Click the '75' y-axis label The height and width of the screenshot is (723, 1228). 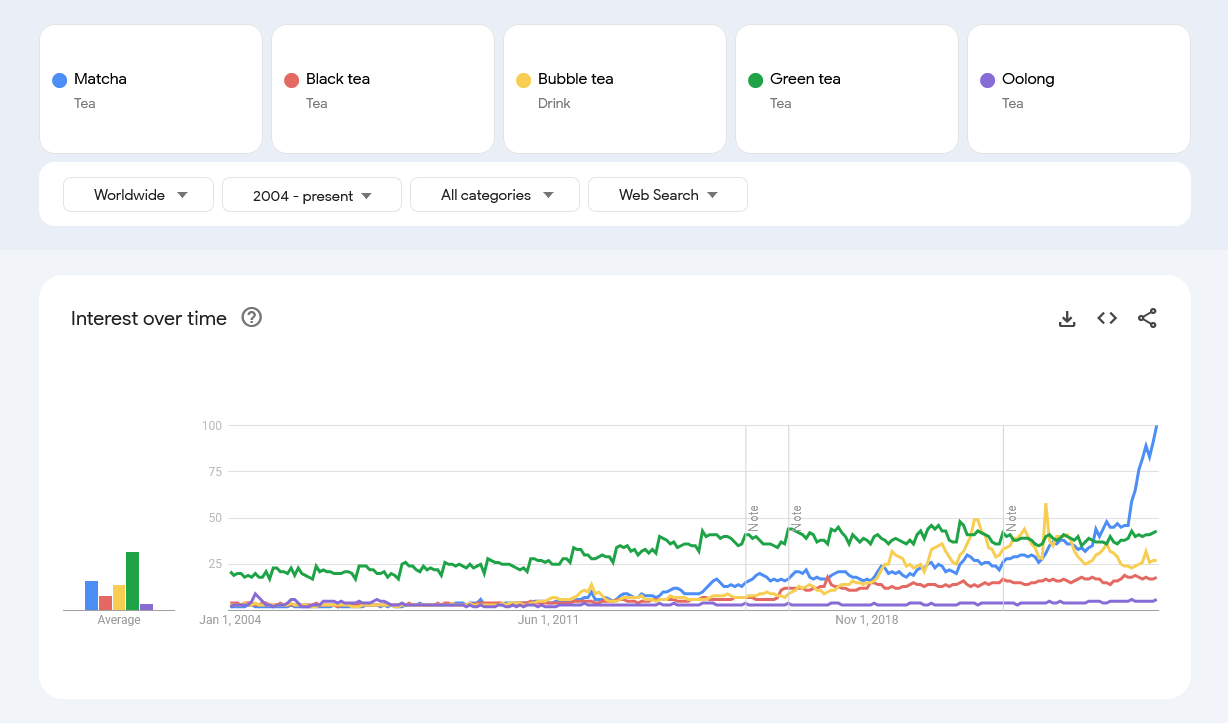pos(214,472)
